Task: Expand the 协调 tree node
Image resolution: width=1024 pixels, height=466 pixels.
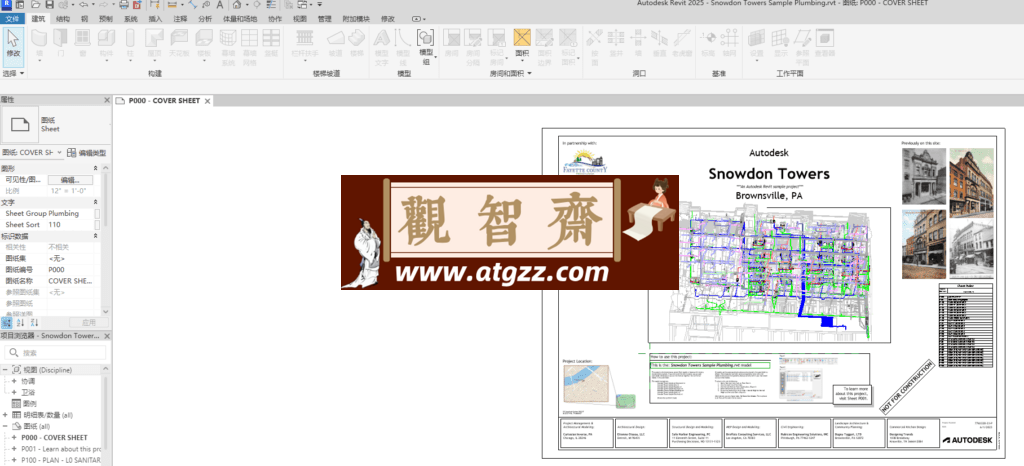Action: pyautogui.click(x=14, y=381)
